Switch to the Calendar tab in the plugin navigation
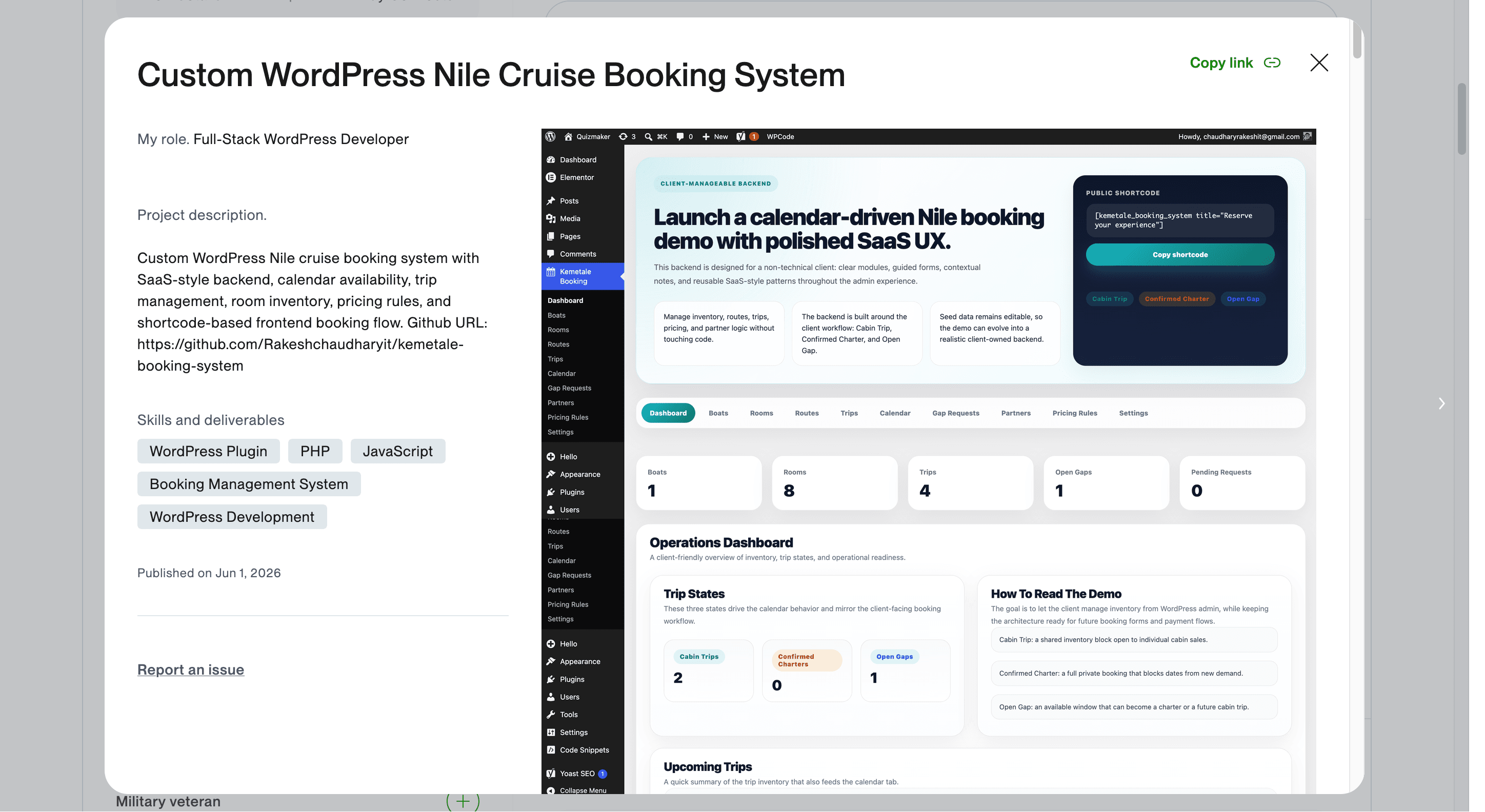Viewport: 1485px width, 812px height. (x=895, y=413)
